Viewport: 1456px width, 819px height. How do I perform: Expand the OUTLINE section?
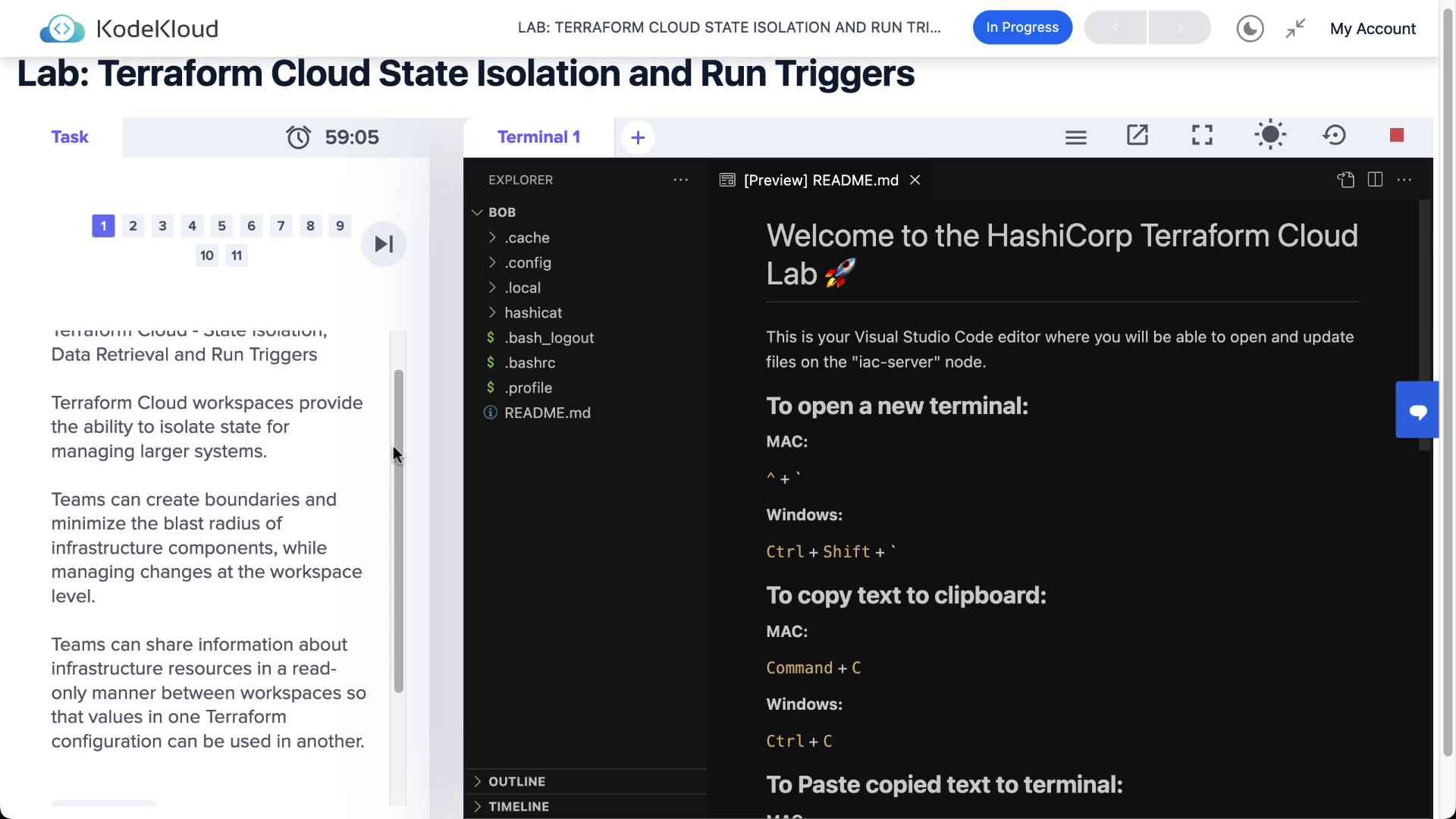[516, 781]
